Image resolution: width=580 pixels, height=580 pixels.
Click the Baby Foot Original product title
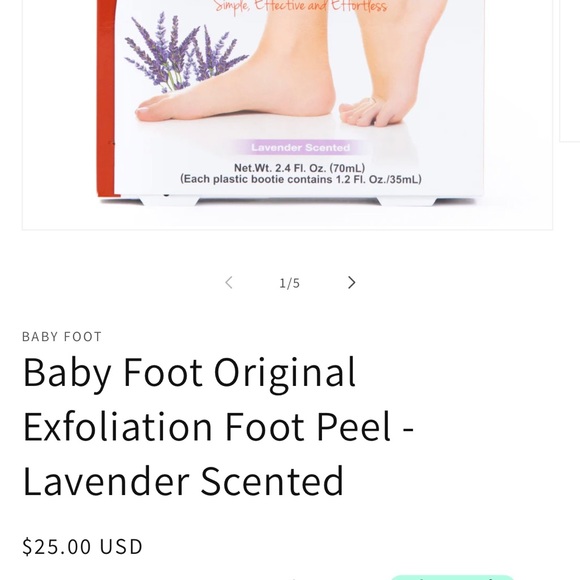(x=189, y=372)
